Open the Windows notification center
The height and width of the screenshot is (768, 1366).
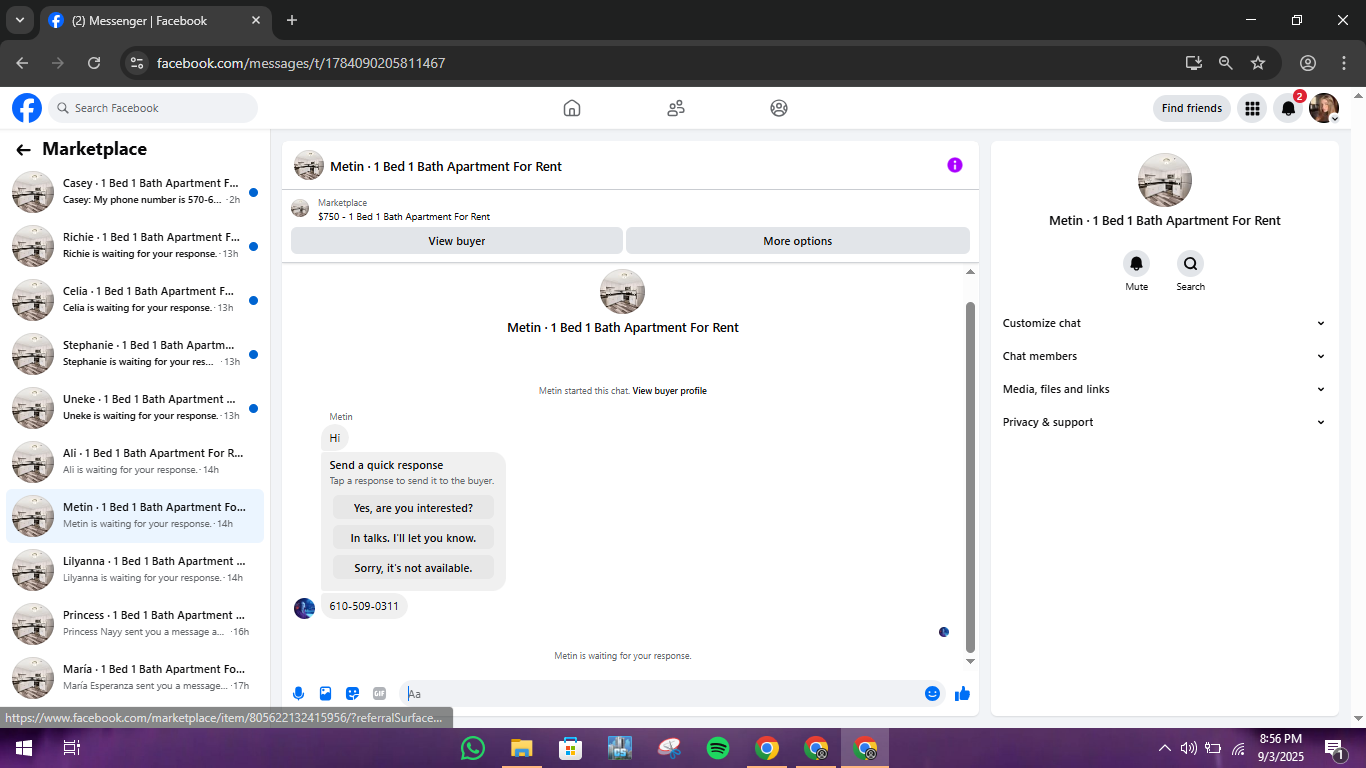click(x=1334, y=748)
